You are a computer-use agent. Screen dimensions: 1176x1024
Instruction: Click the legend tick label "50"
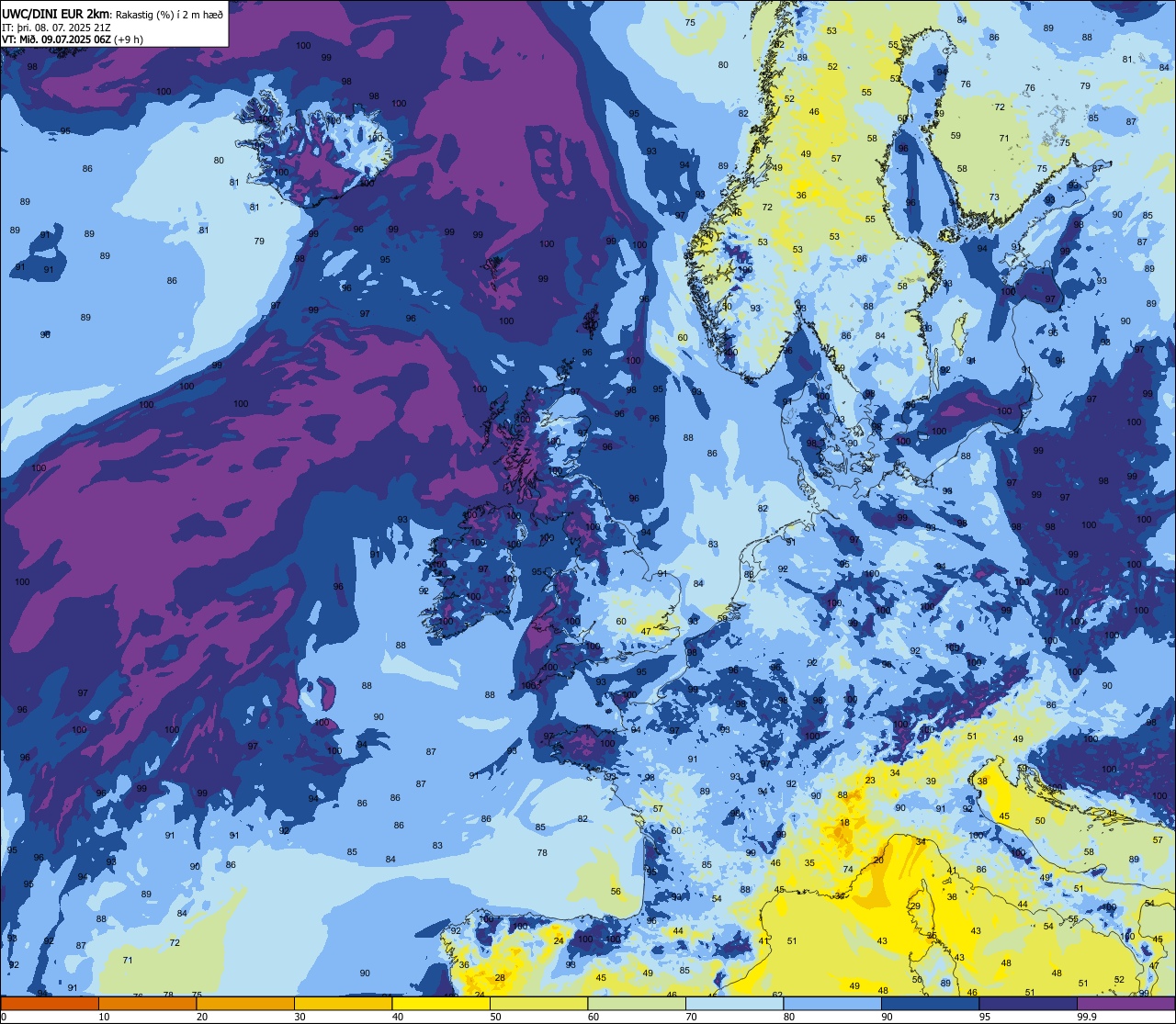point(495,1017)
